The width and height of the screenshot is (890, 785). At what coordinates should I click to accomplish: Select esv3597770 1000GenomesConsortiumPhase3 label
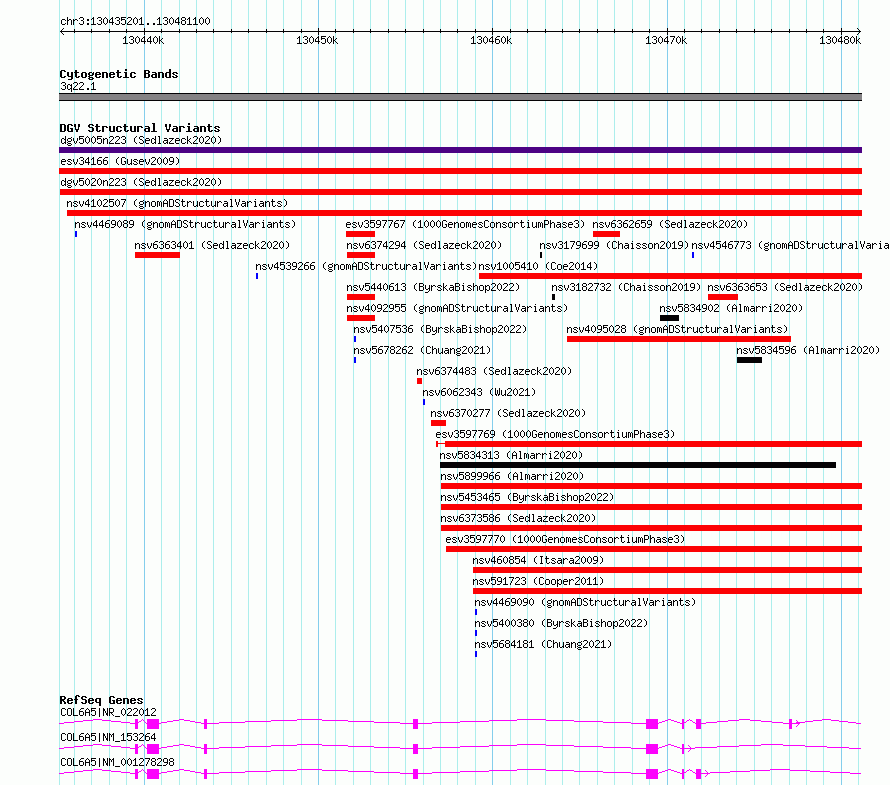(x=565, y=539)
